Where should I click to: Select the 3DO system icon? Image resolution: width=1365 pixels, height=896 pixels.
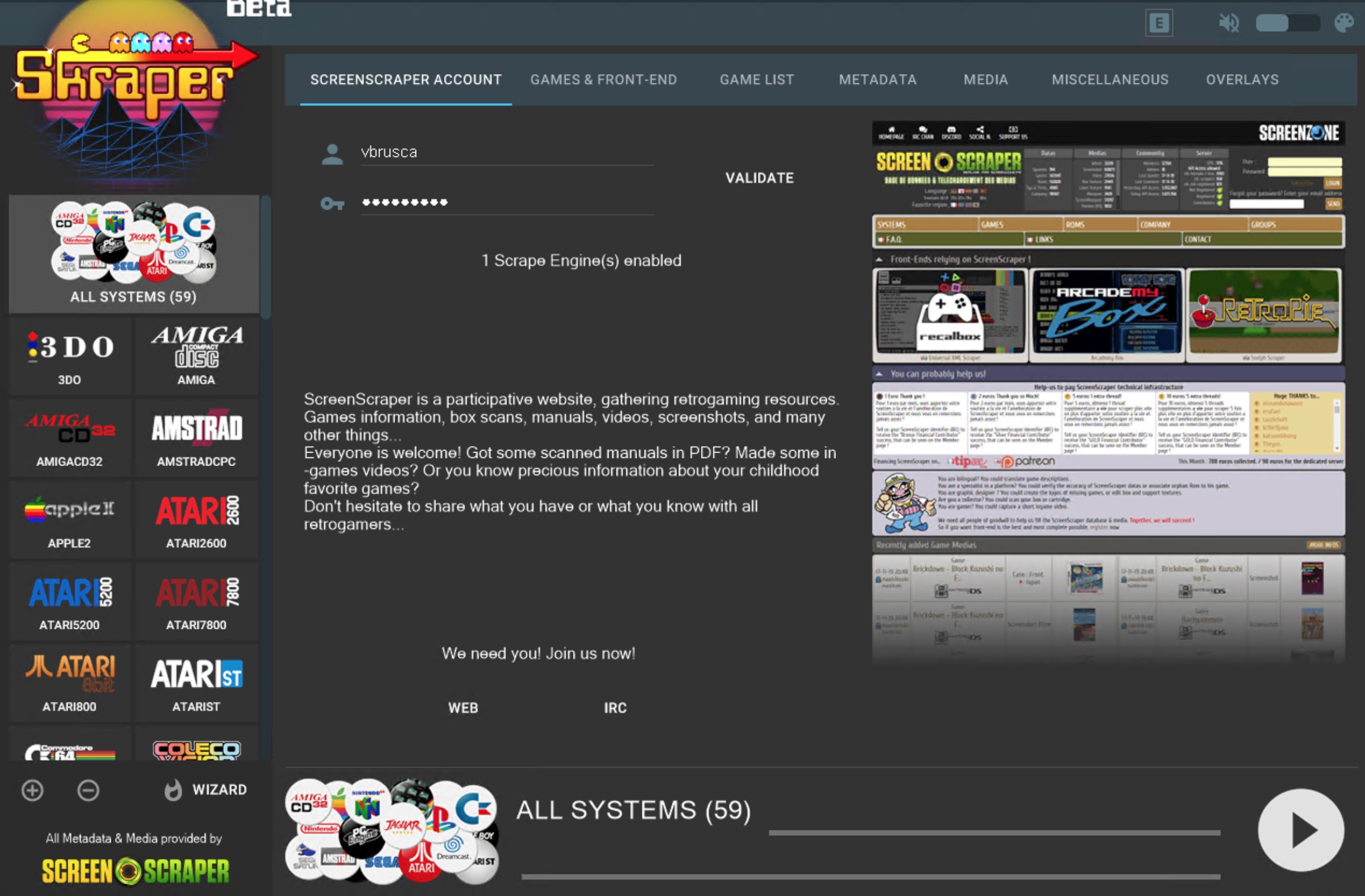pyautogui.click(x=70, y=355)
